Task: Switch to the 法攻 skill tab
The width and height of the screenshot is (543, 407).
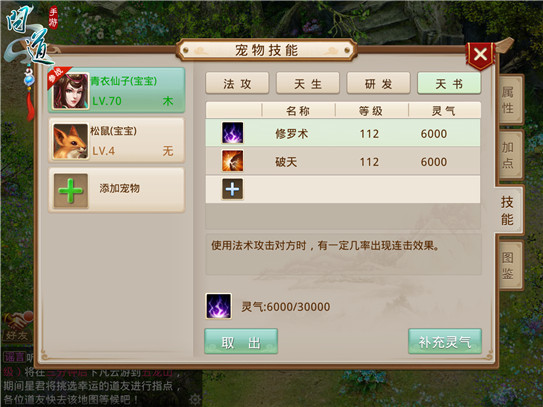Action: (x=237, y=83)
